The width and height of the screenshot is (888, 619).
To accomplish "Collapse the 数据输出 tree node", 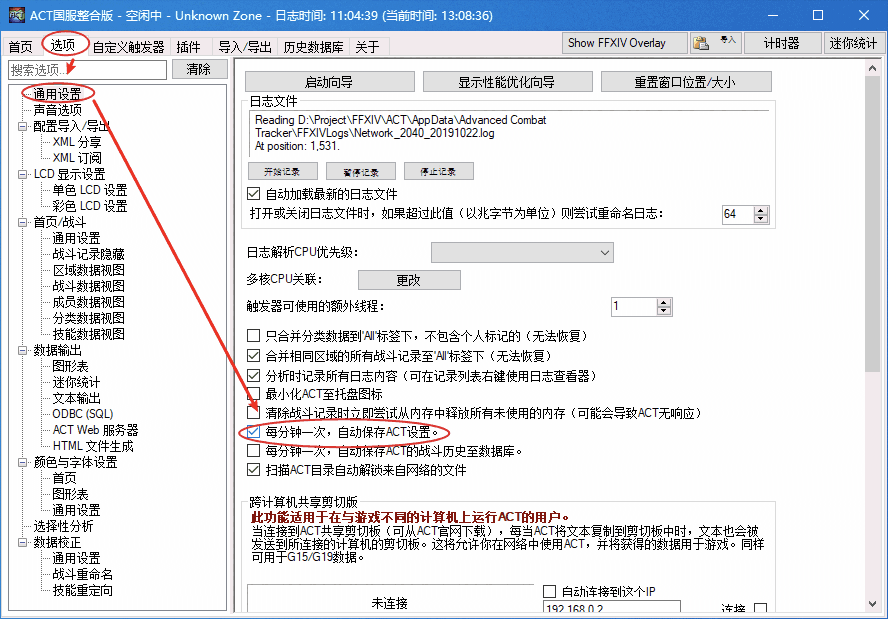I will click(x=23, y=350).
